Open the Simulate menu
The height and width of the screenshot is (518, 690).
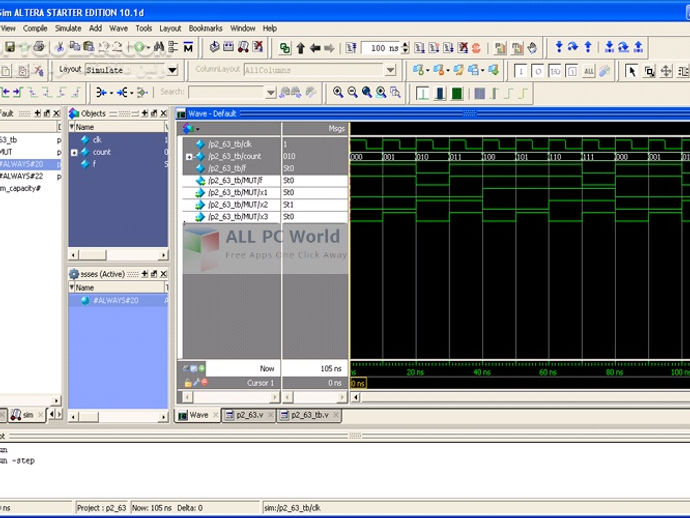[68, 28]
